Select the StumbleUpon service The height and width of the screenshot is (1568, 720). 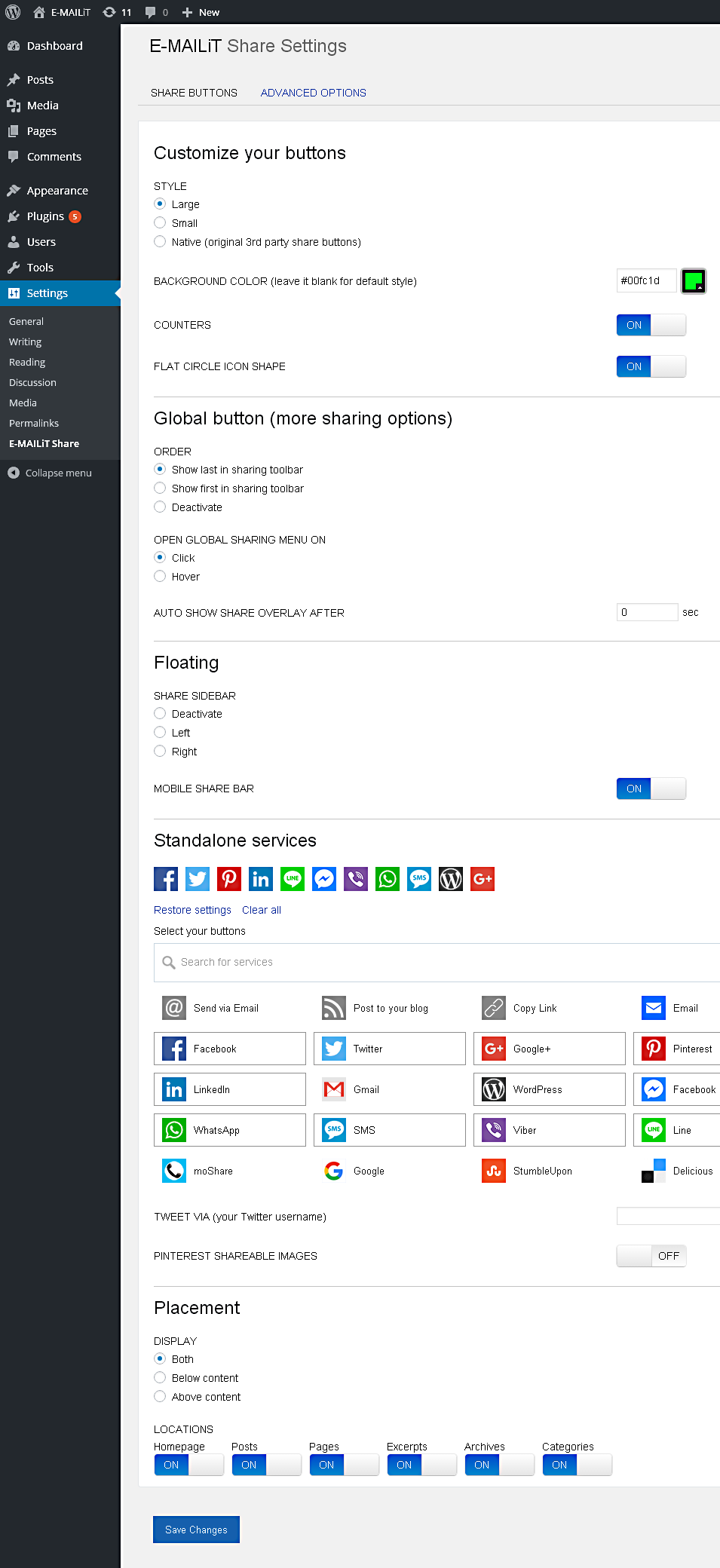click(x=550, y=1171)
